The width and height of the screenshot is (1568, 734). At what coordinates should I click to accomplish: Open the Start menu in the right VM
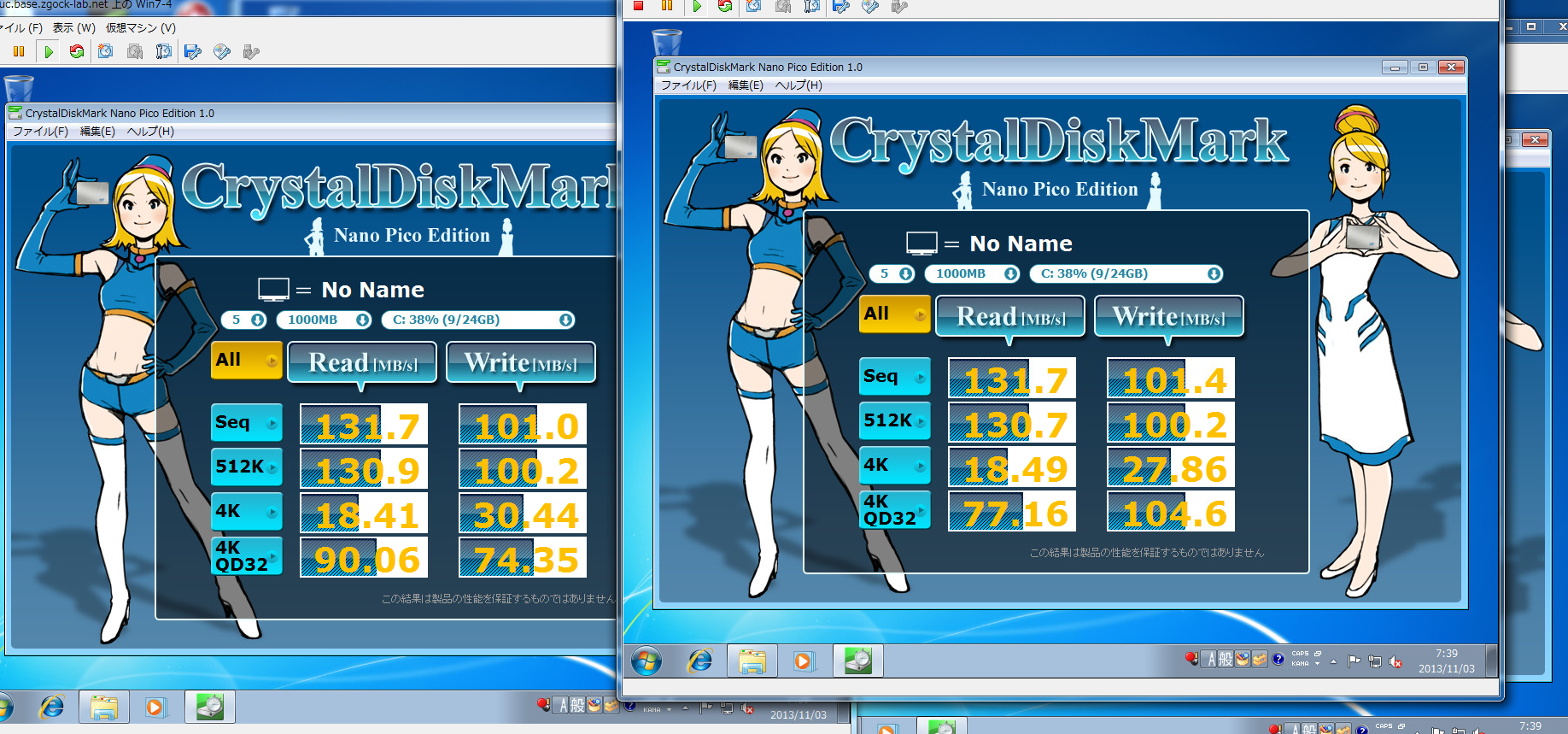647,661
